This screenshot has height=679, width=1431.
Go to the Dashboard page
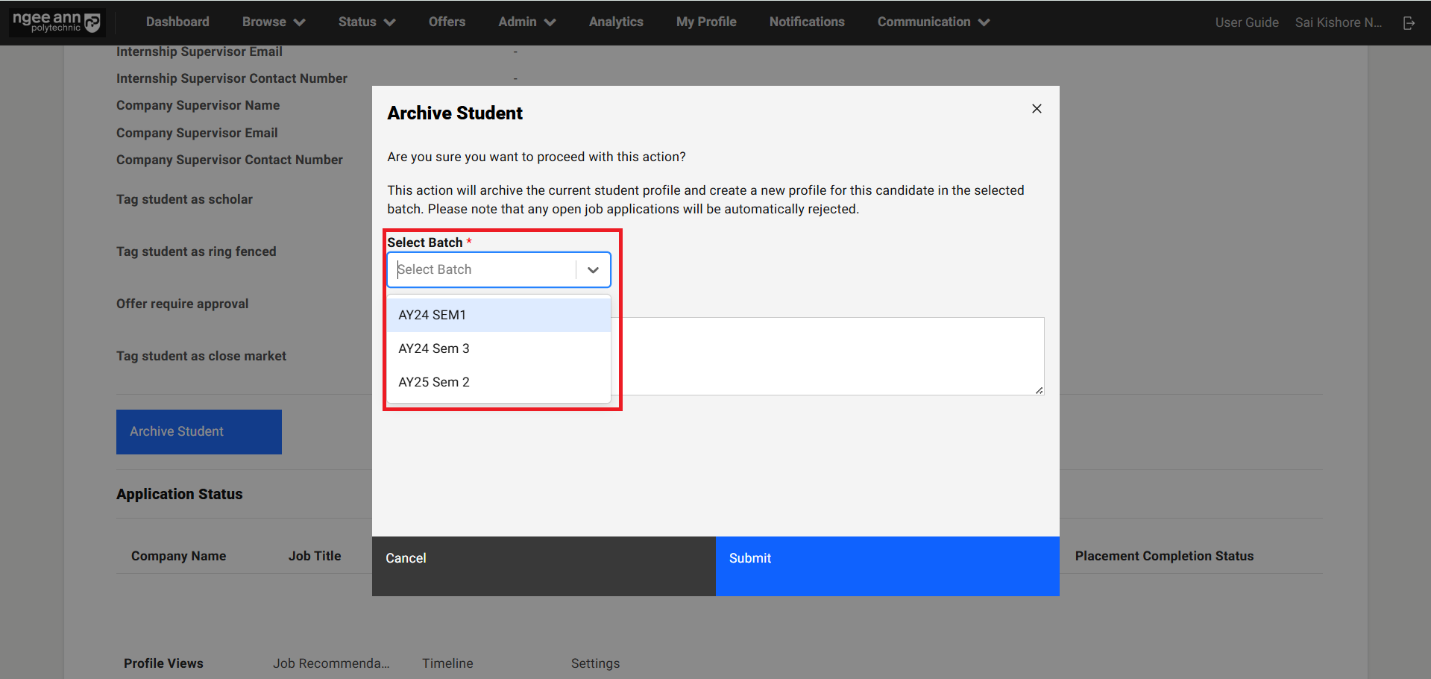[x=177, y=20]
